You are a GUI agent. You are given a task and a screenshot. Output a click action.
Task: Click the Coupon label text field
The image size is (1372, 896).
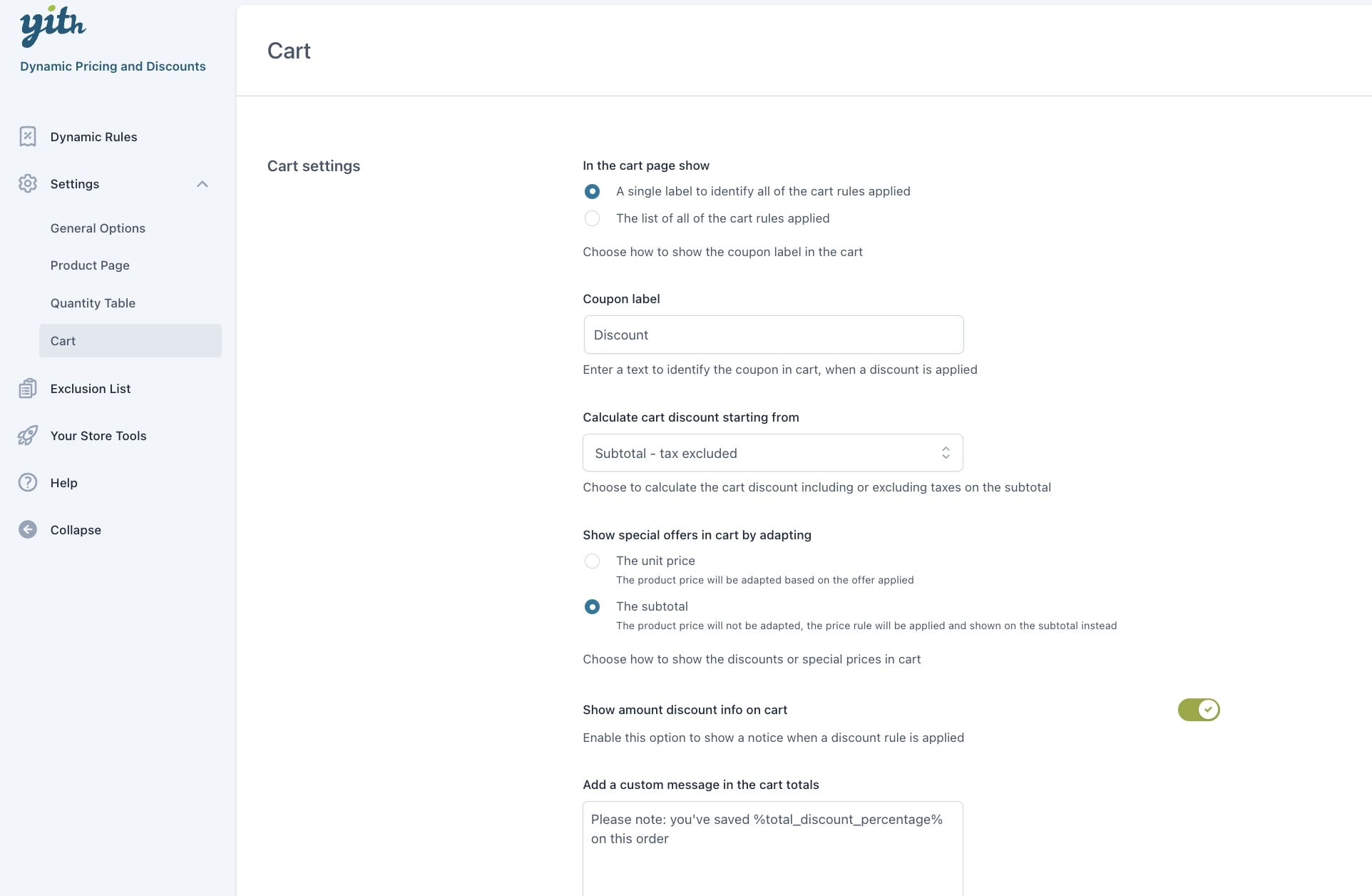click(773, 335)
